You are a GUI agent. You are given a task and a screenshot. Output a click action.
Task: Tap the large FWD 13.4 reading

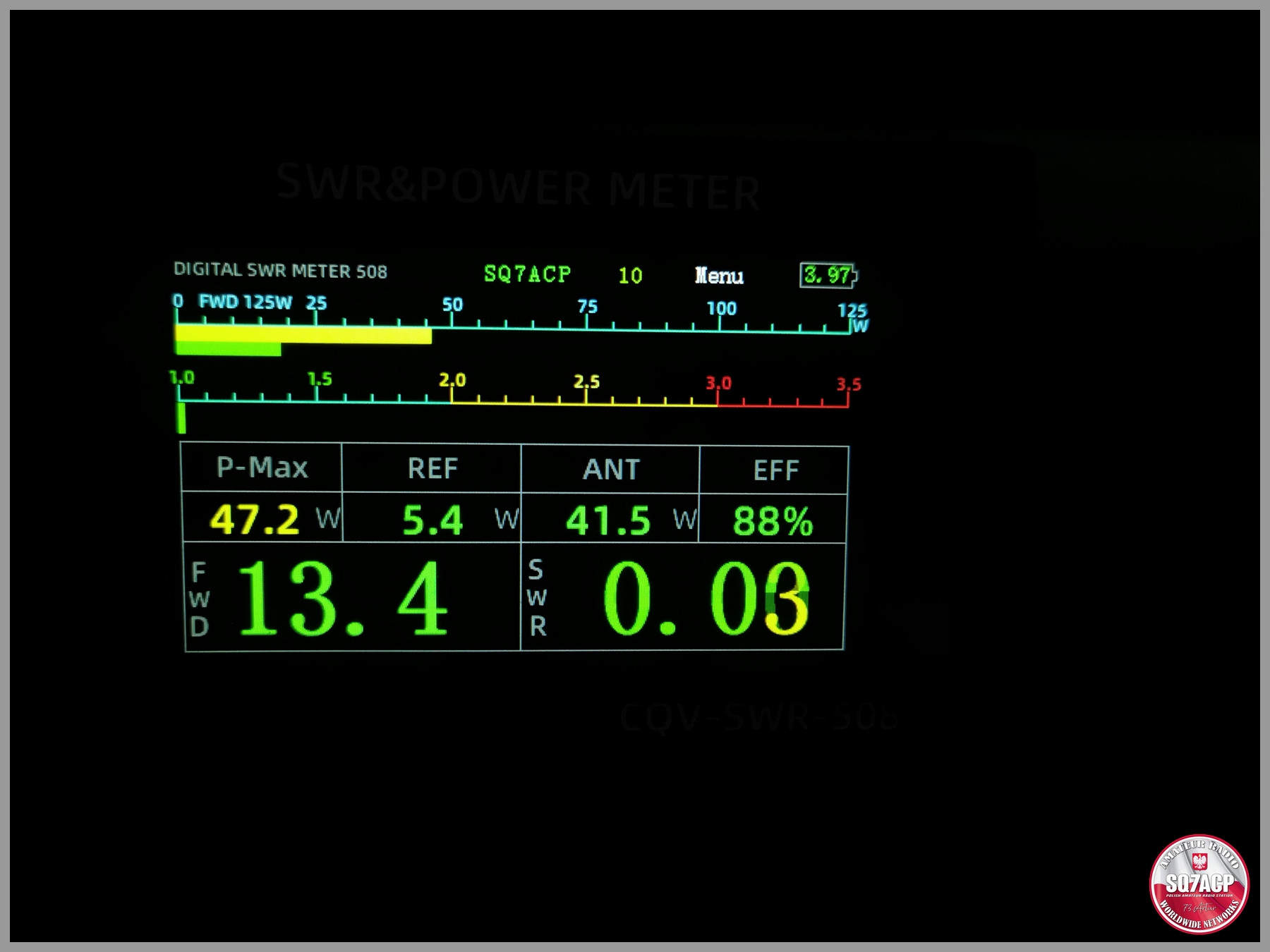coord(342,598)
